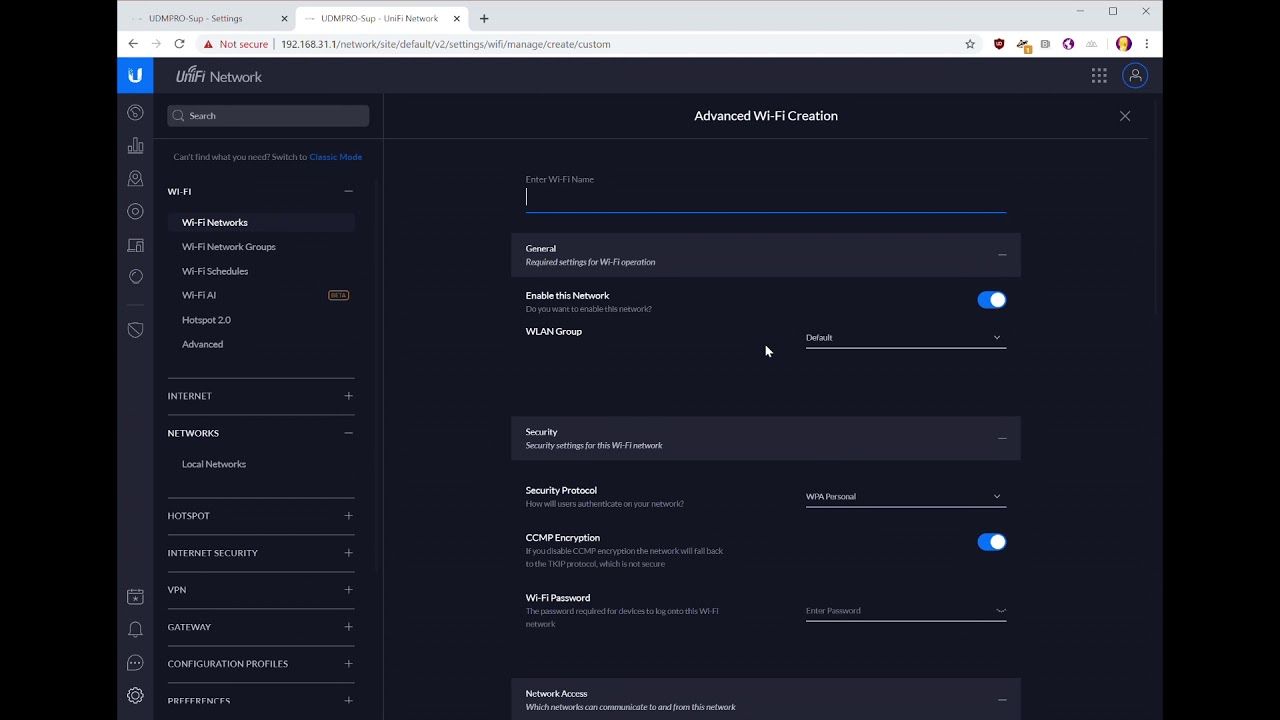Open the shield Threat Management icon
The height and width of the screenshot is (720, 1280).
pos(135,330)
